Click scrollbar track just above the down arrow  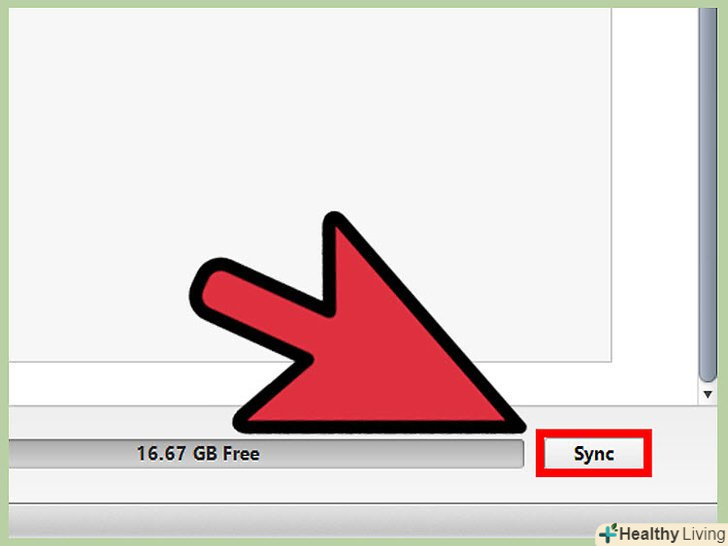708,384
